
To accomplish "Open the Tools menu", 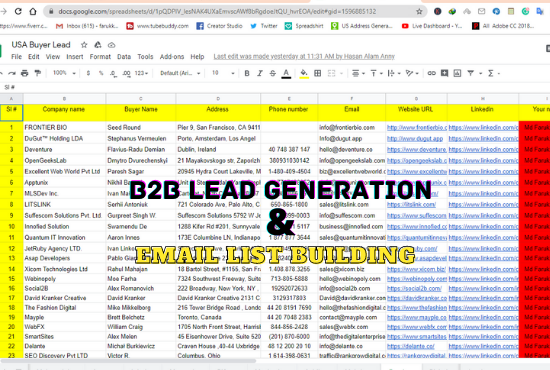I will (x=145, y=57).
